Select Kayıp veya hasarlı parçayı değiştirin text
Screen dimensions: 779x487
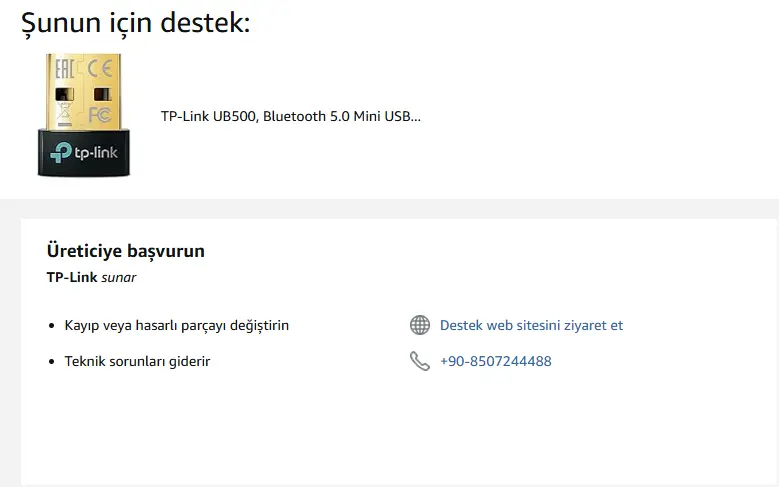176,325
